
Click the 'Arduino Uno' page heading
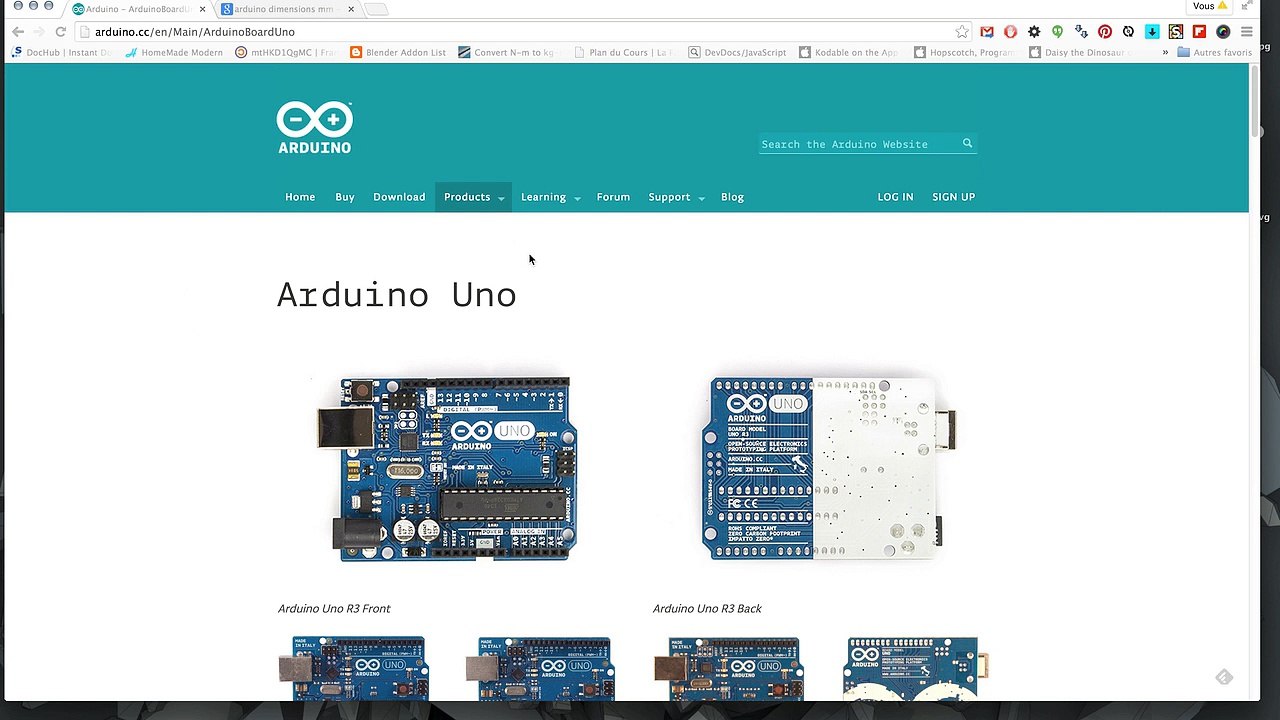[396, 295]
